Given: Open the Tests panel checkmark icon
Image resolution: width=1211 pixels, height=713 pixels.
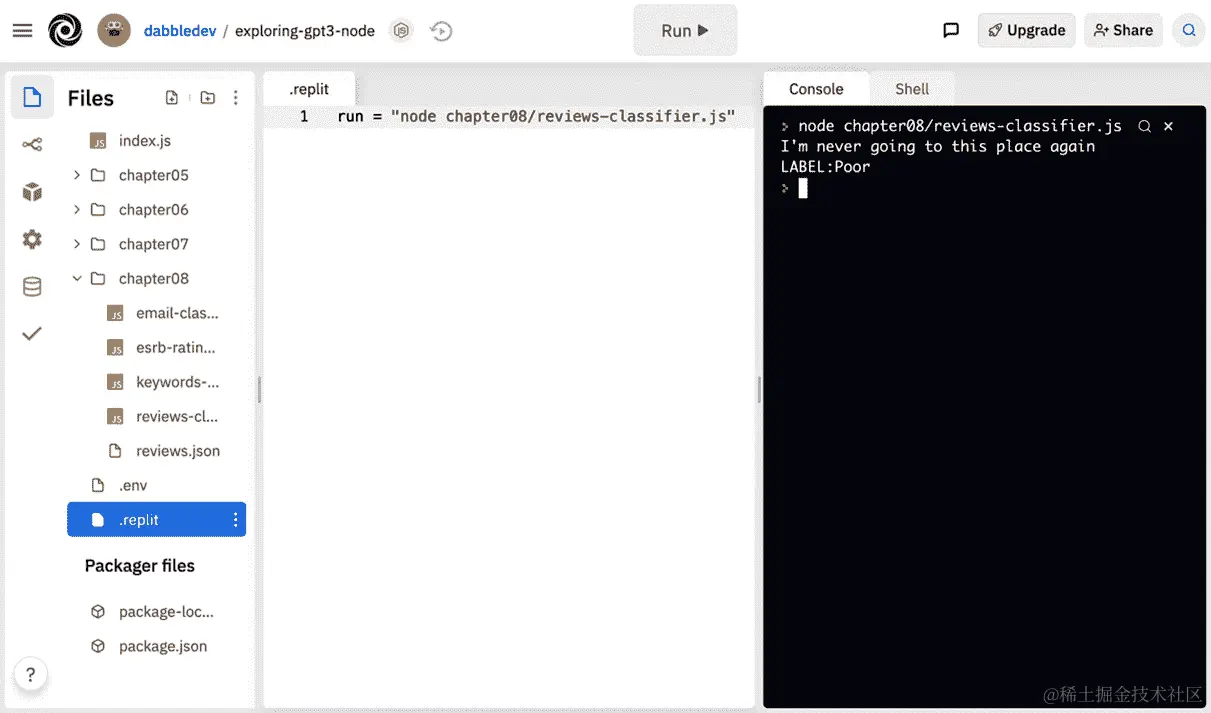Looking at the screenshot, I should point(31,333).
